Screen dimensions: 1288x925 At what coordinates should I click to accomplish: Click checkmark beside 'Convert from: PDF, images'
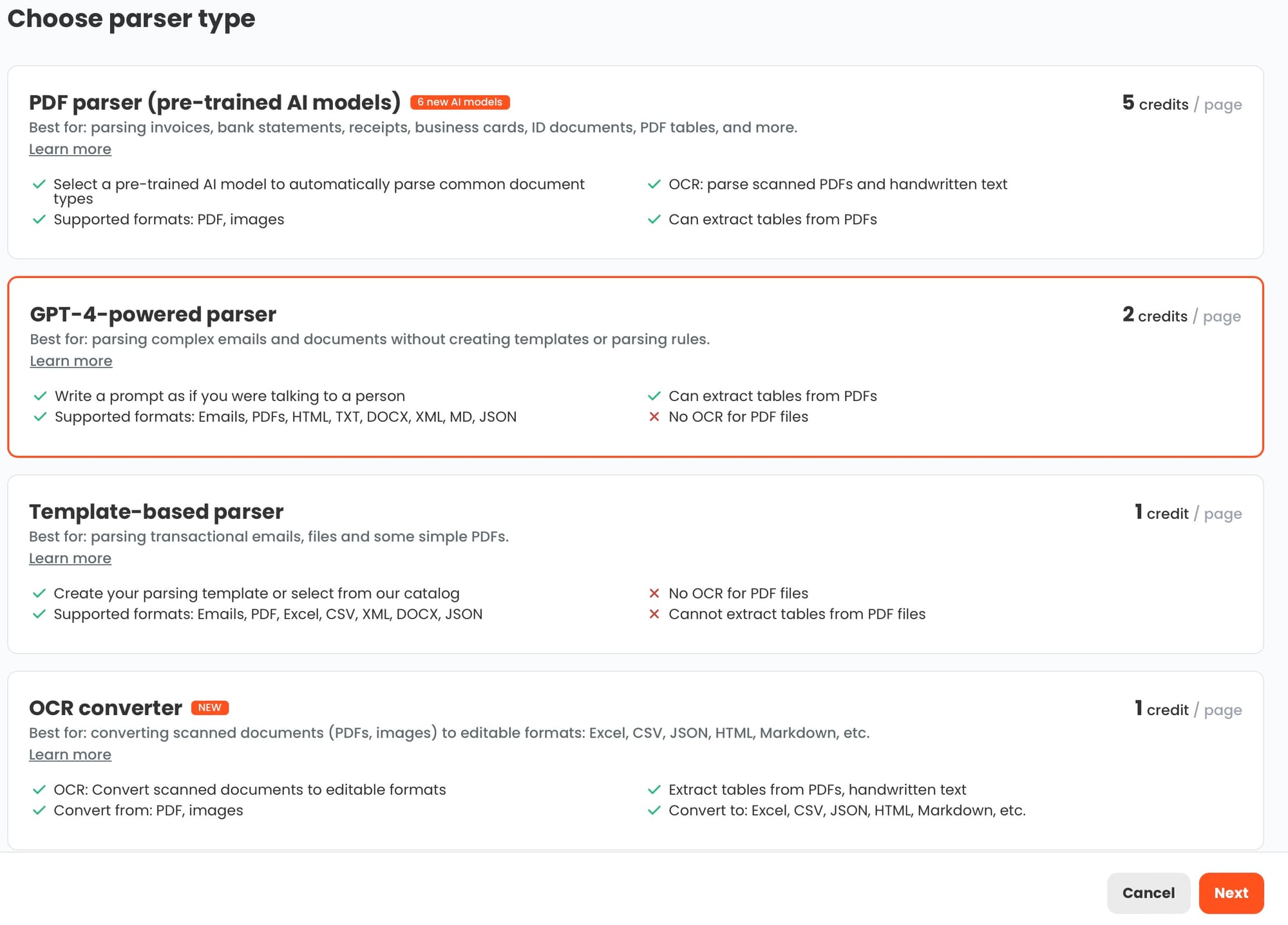39,810
